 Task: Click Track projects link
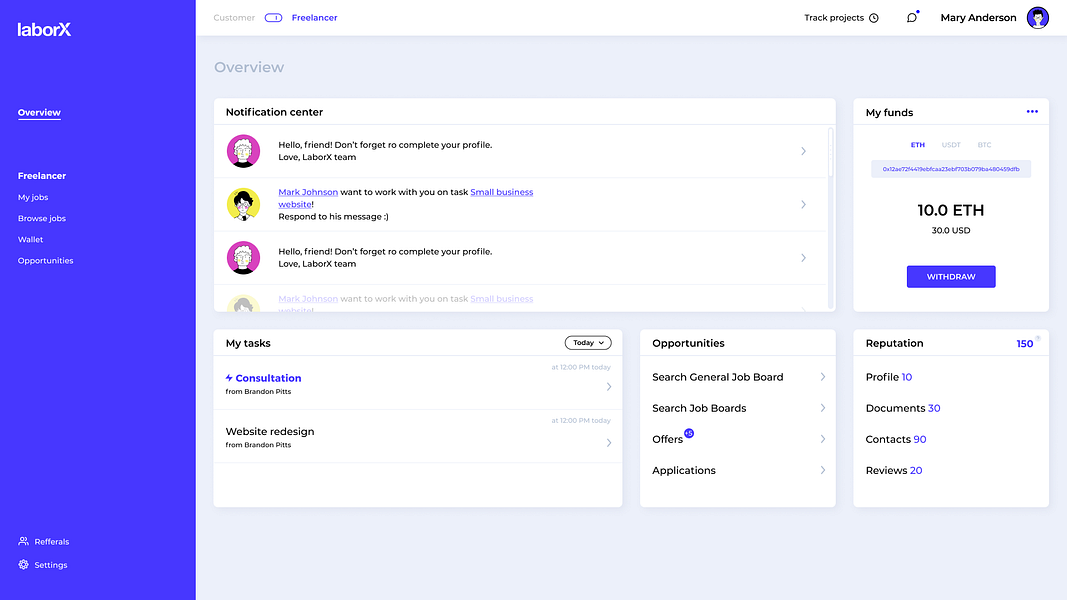[x=834, y=18]
